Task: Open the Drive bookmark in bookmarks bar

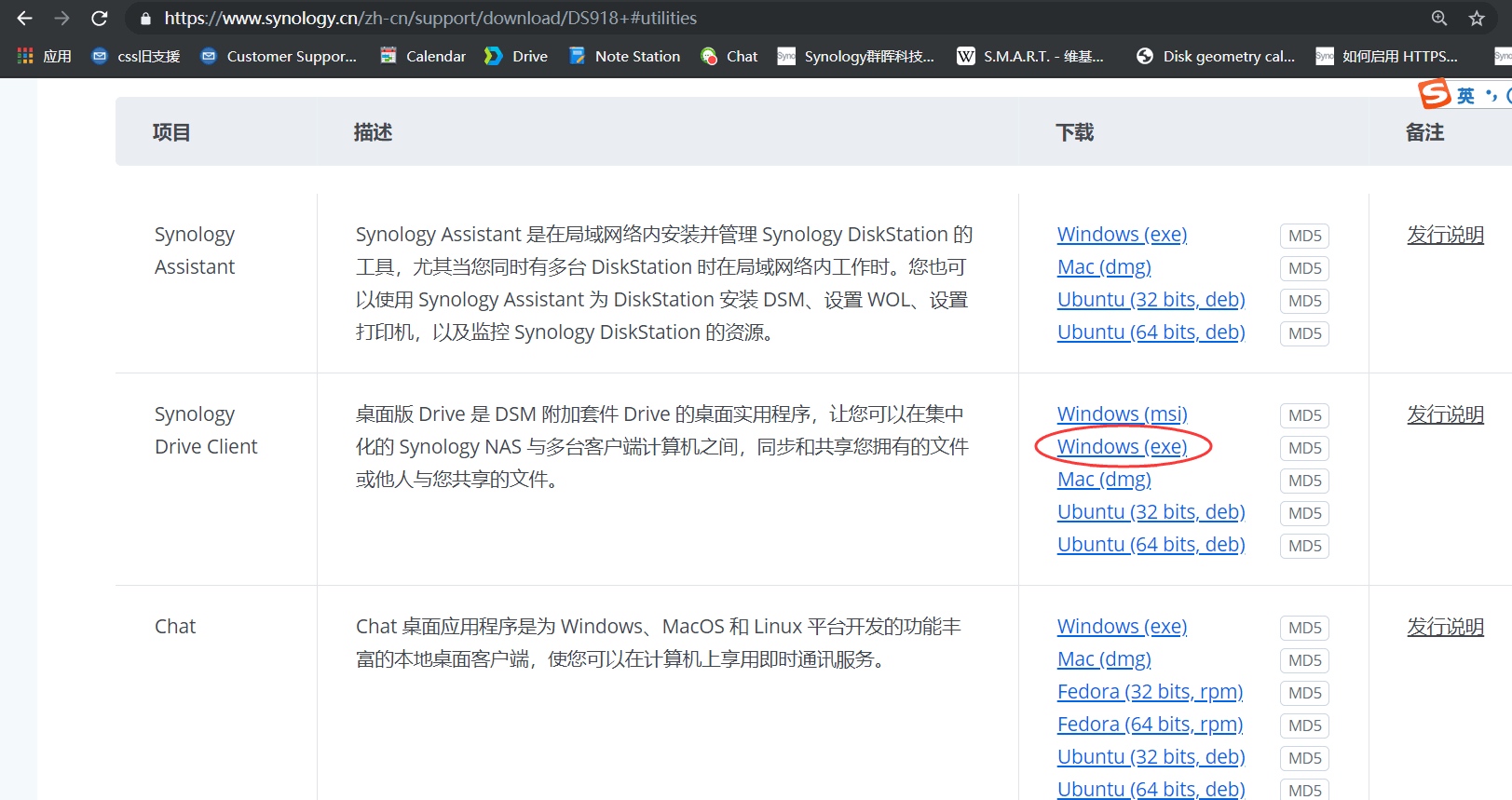Action: pyautogui.click(x=516, y=56)
